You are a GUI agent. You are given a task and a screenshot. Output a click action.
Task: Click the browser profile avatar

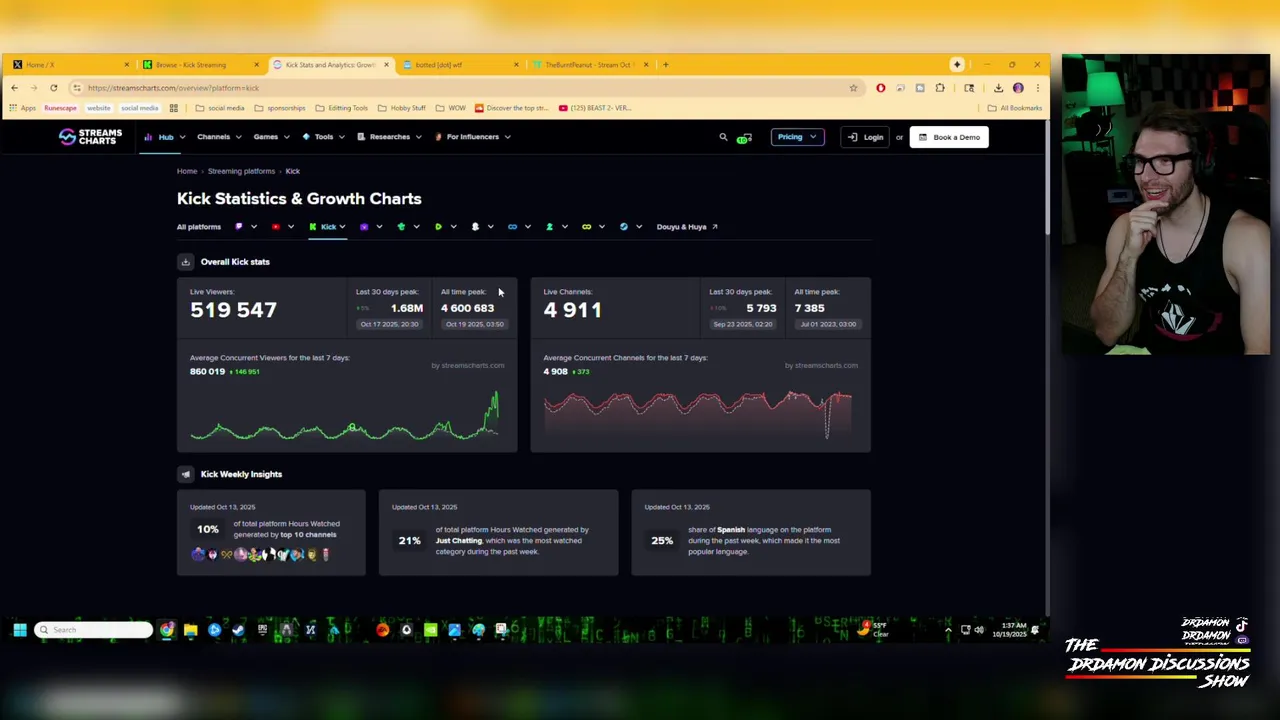point(1018,88)
